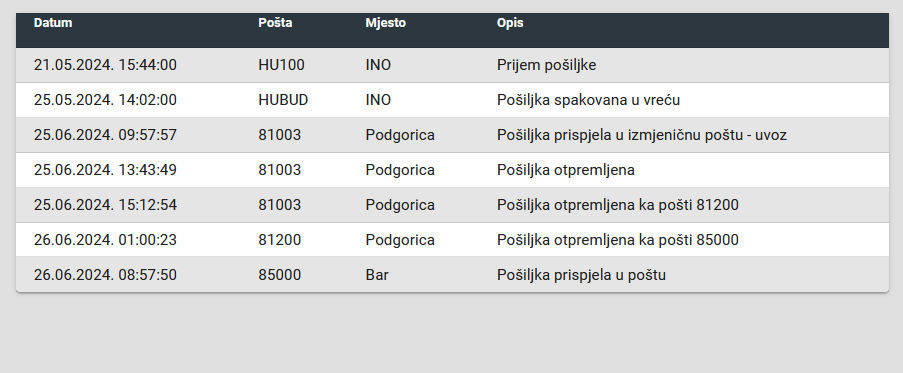Select the 25.06.2024. 09:57:57 date cell
903x373 pixels.
(x=105, y=135)
